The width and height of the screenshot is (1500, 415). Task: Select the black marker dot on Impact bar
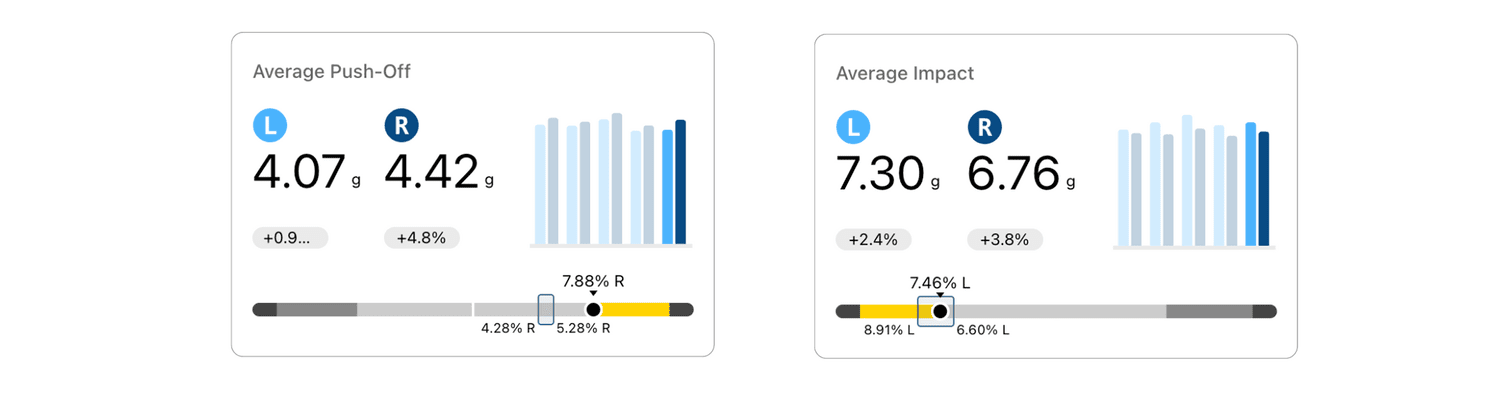(940, 312)
